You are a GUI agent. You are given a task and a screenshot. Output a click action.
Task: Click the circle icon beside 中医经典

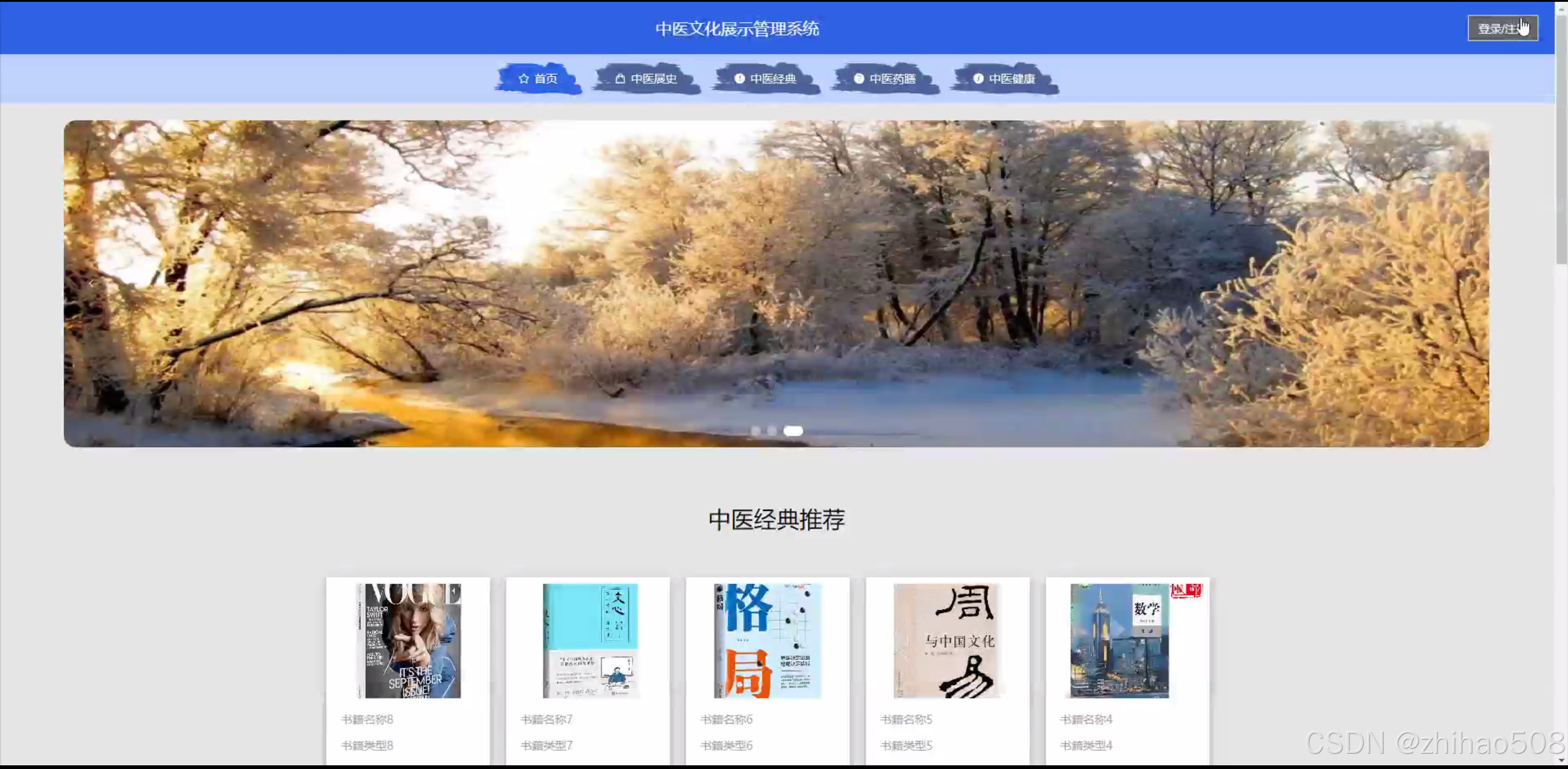(x=740, y=78)
